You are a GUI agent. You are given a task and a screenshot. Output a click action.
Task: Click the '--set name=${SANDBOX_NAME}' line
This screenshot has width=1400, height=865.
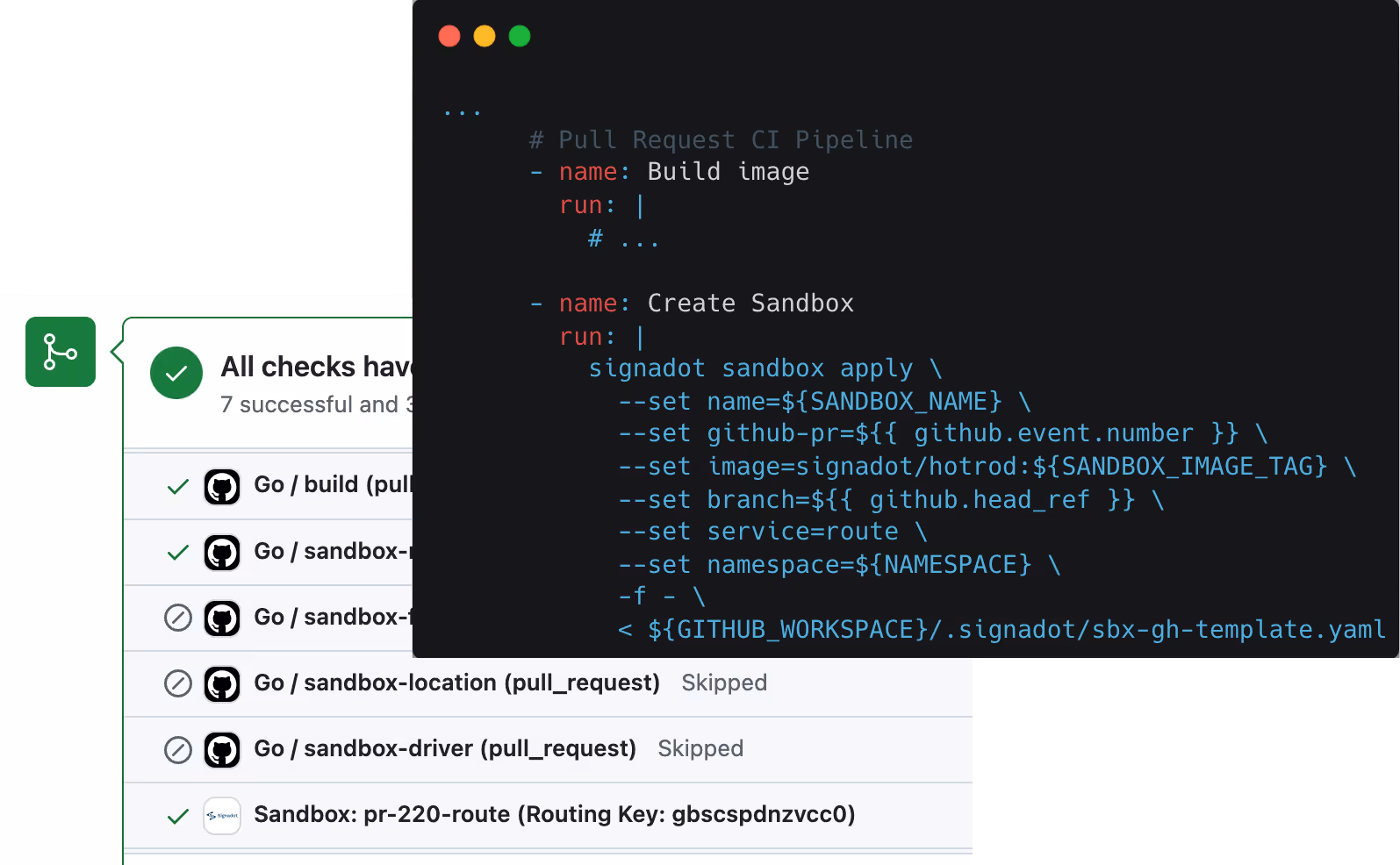point(824,402)
